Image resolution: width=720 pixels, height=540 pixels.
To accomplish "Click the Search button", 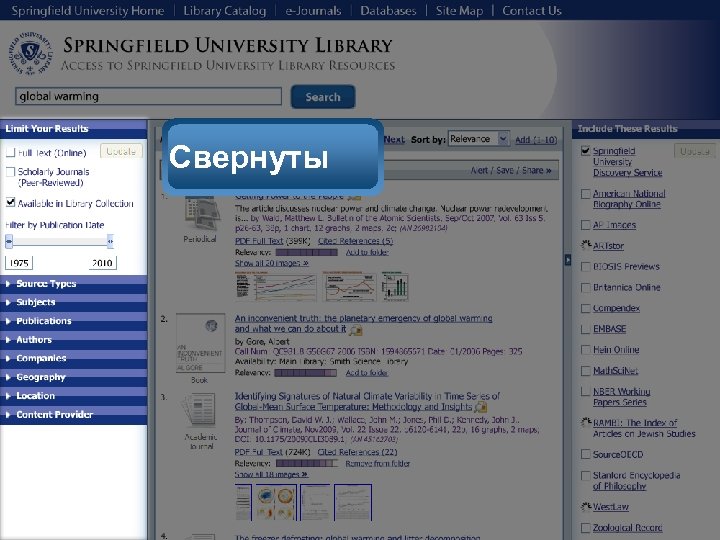I will click(x=323, y=97).
